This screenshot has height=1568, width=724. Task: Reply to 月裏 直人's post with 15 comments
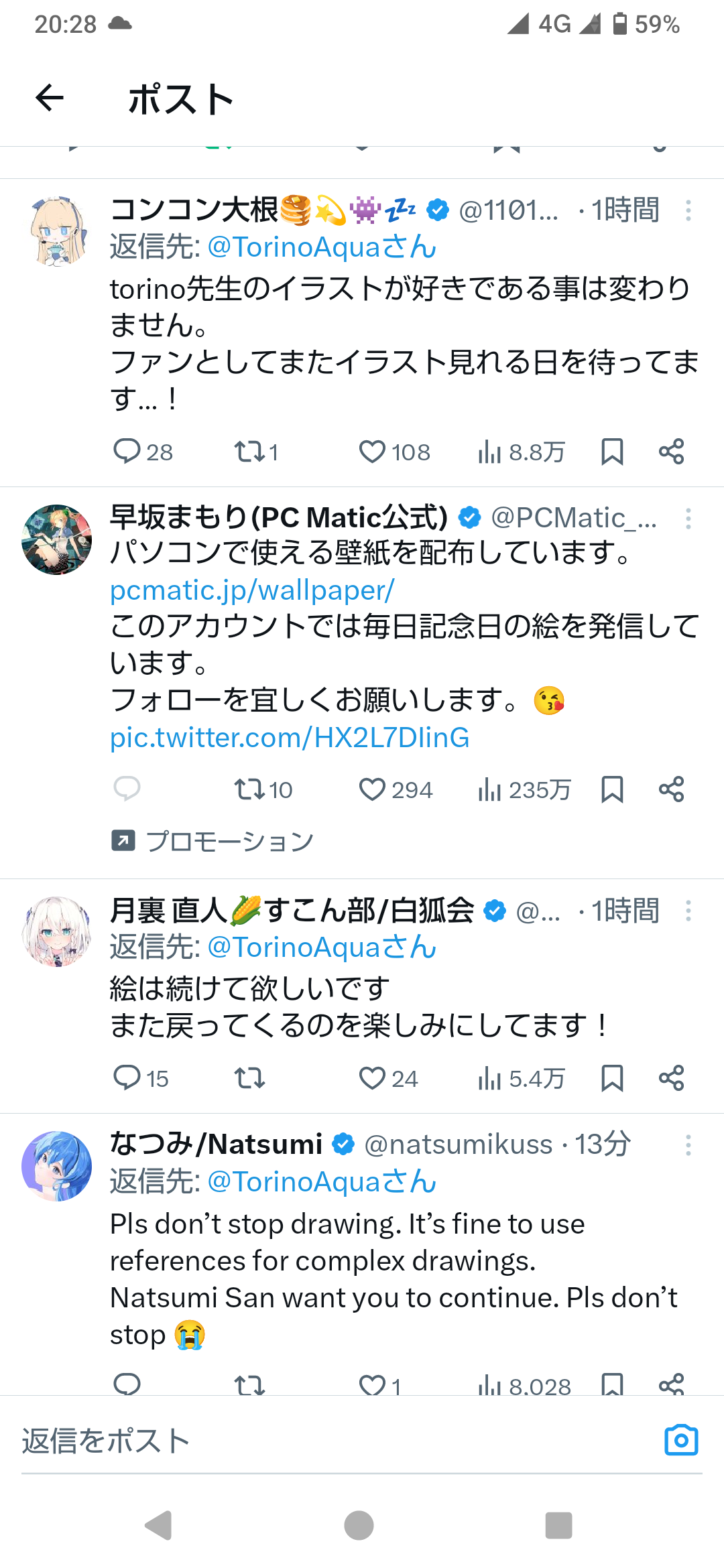[x=141, y=1078]
